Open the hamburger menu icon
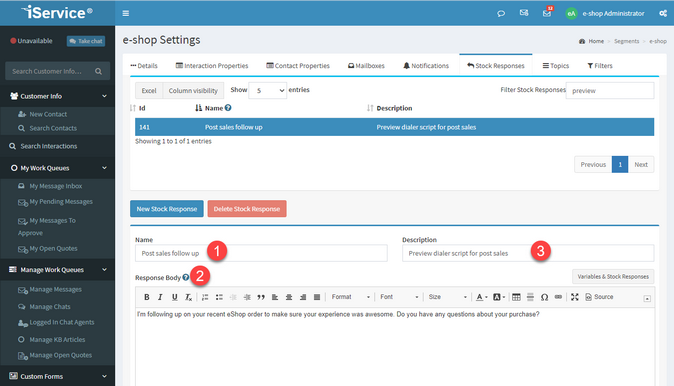674x386 pixels. pos(126,13)
